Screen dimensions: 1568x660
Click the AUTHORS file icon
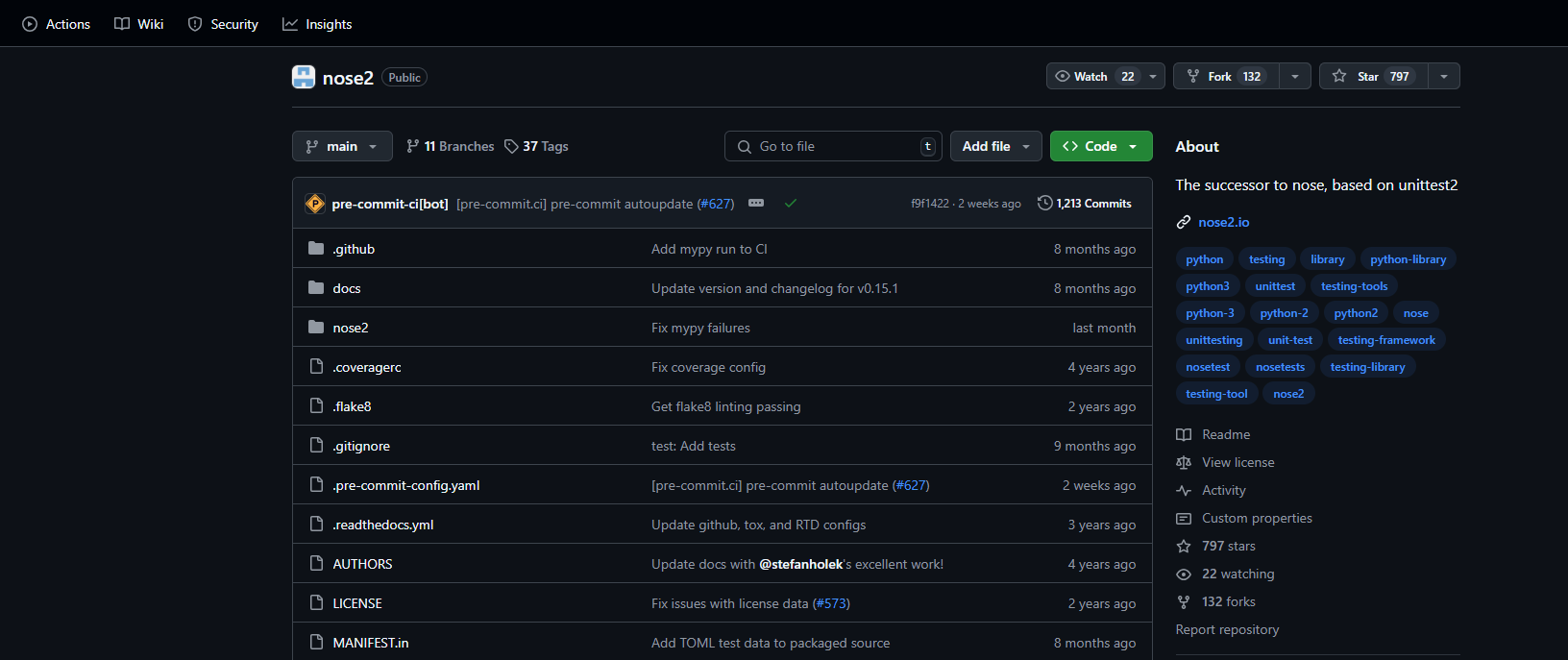tap(316, 563)
